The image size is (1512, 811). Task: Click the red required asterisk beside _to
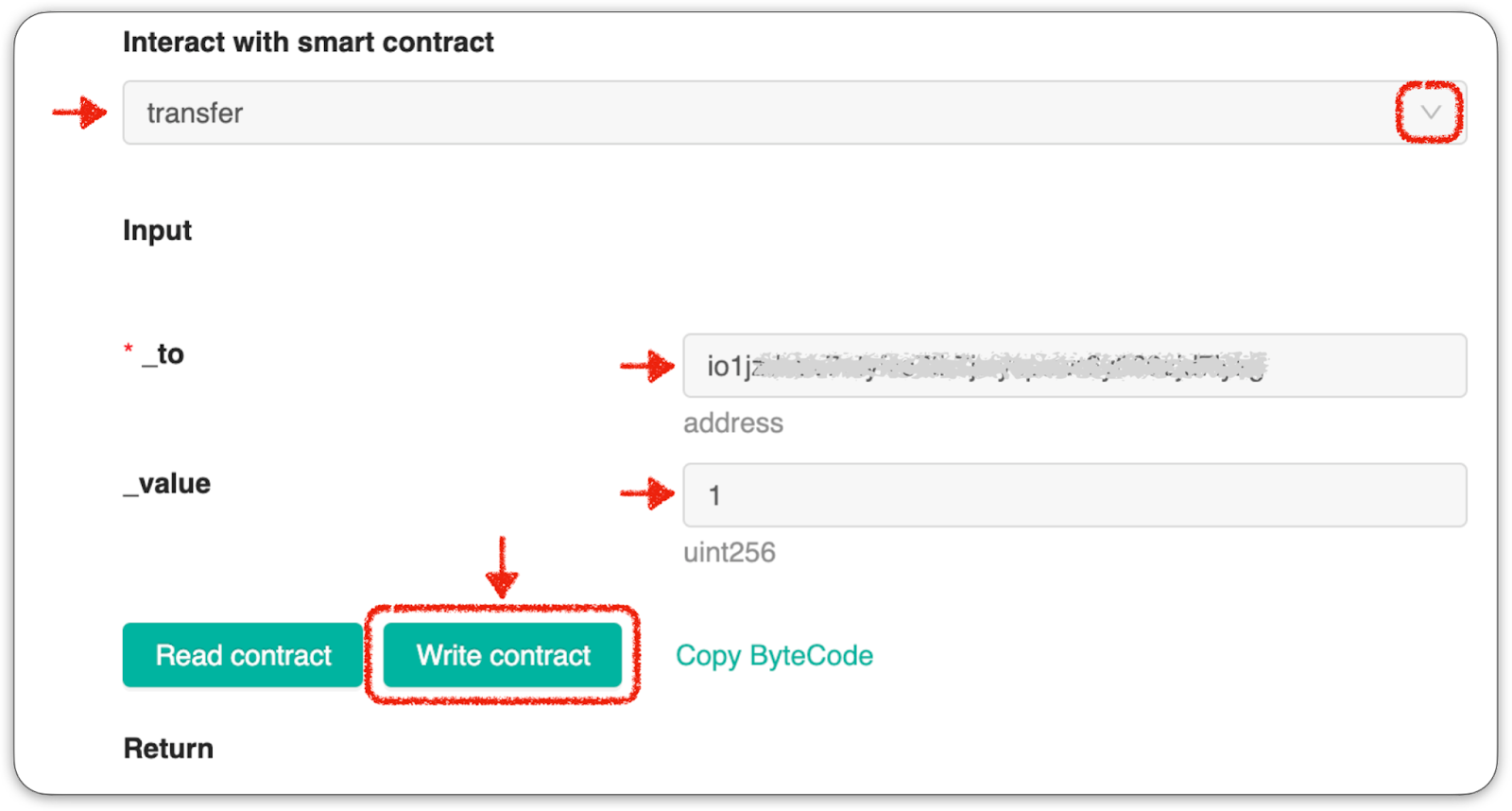129,348
